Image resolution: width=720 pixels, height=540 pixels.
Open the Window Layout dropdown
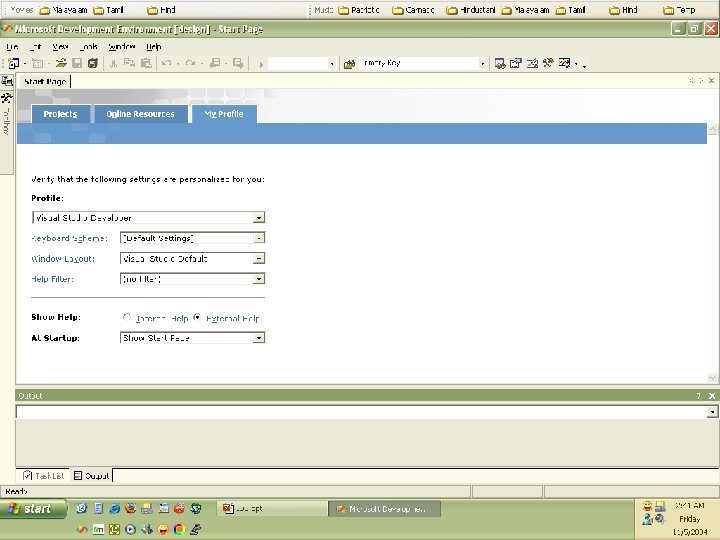click(x=259, y=259)
